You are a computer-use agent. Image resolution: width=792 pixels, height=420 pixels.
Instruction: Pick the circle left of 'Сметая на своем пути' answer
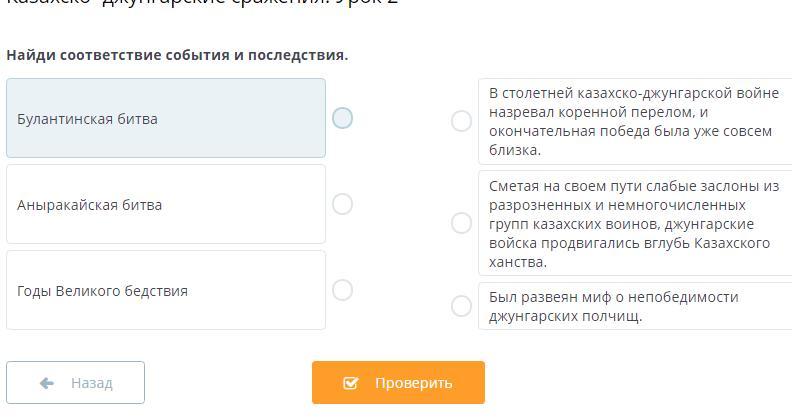pyautogui.click(x=461, y=223)
